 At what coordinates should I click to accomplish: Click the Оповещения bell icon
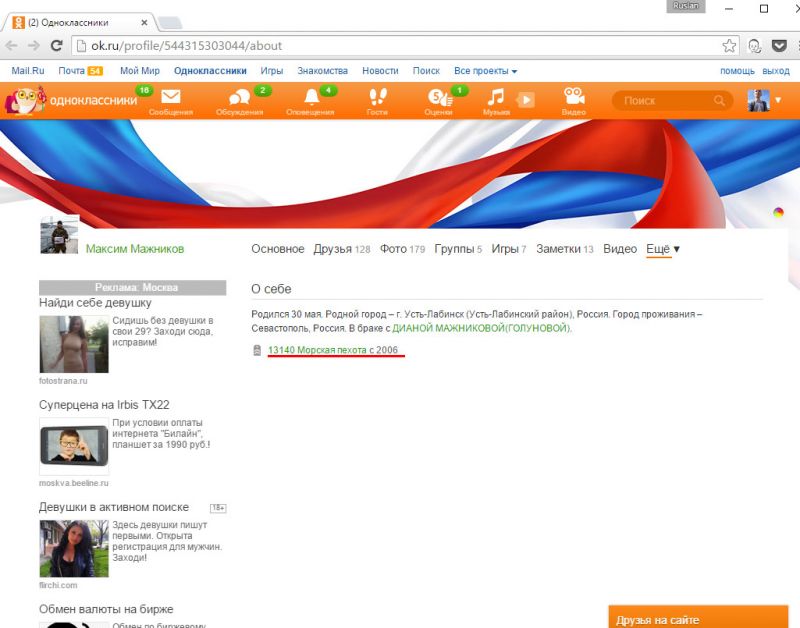[311, 98]
